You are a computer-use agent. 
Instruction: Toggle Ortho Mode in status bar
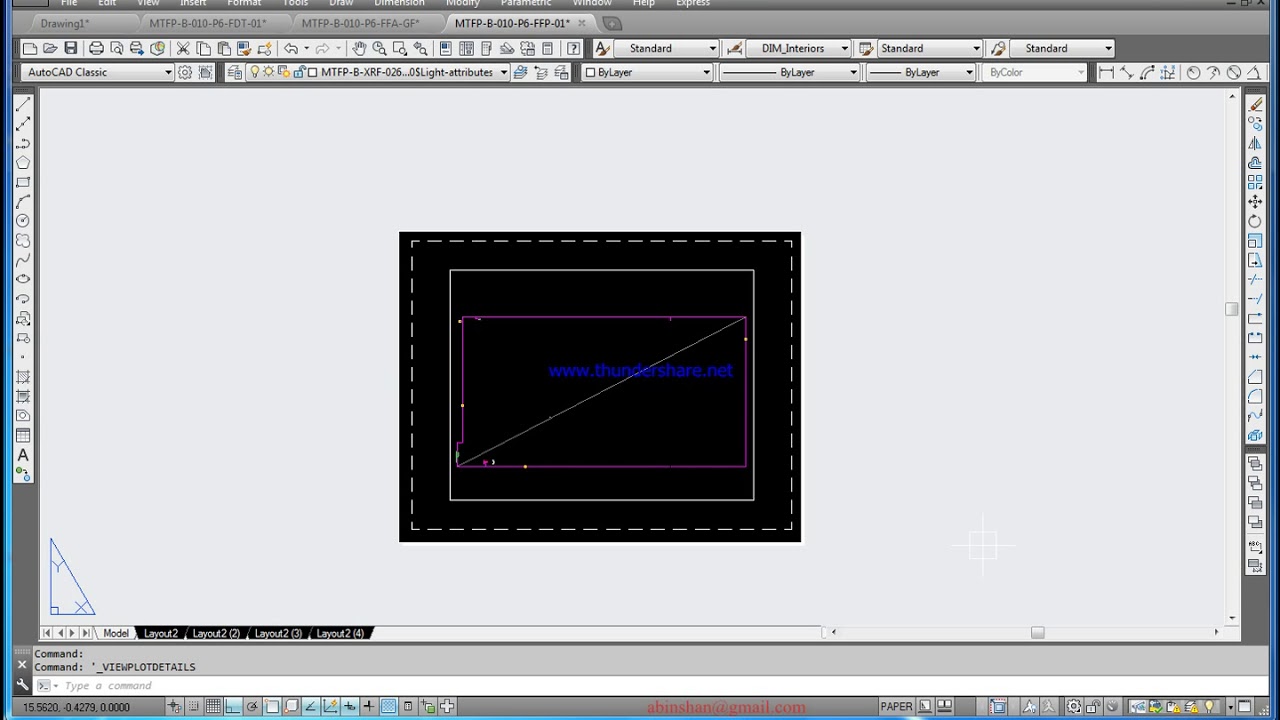233,707
